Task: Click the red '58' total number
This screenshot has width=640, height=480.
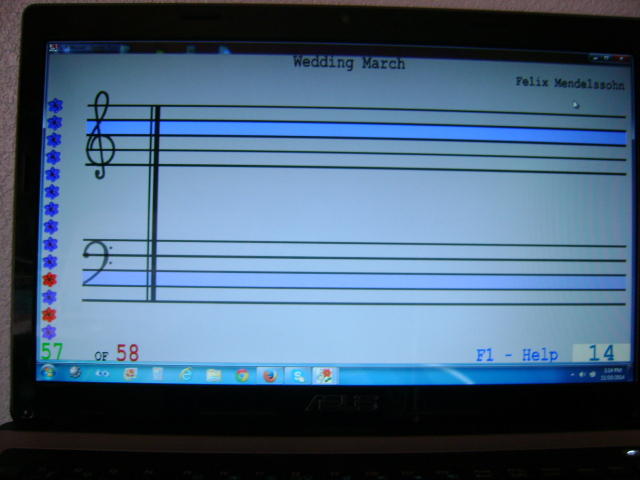Action: coord(128,353)
